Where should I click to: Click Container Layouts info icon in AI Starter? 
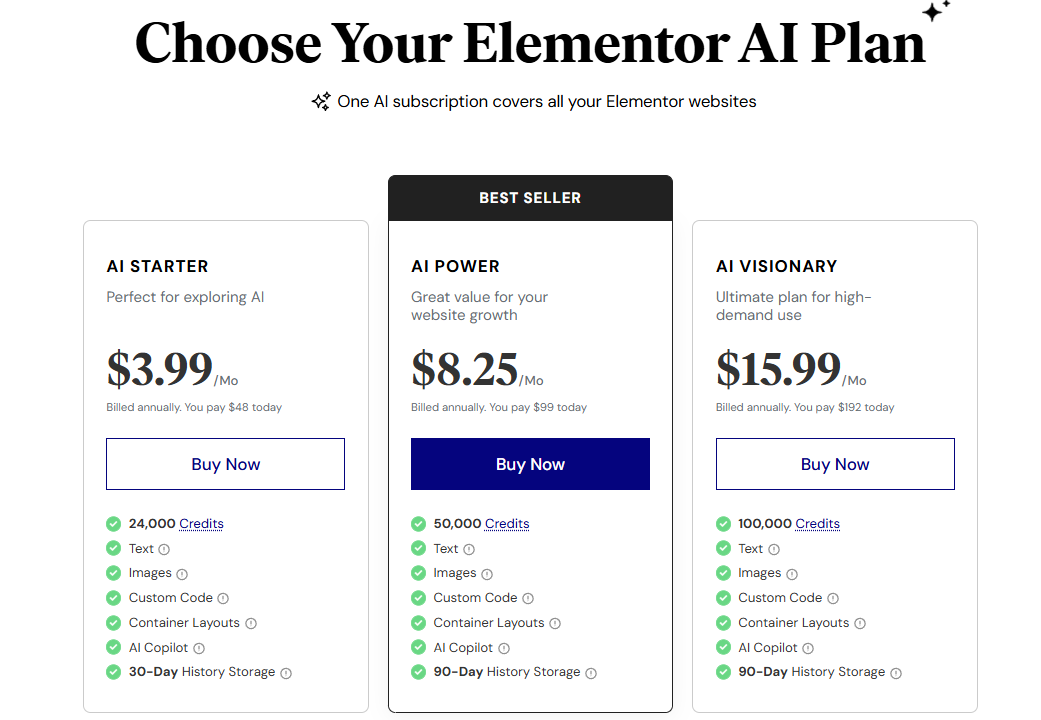pyautogui.click(x=251, y=623)
